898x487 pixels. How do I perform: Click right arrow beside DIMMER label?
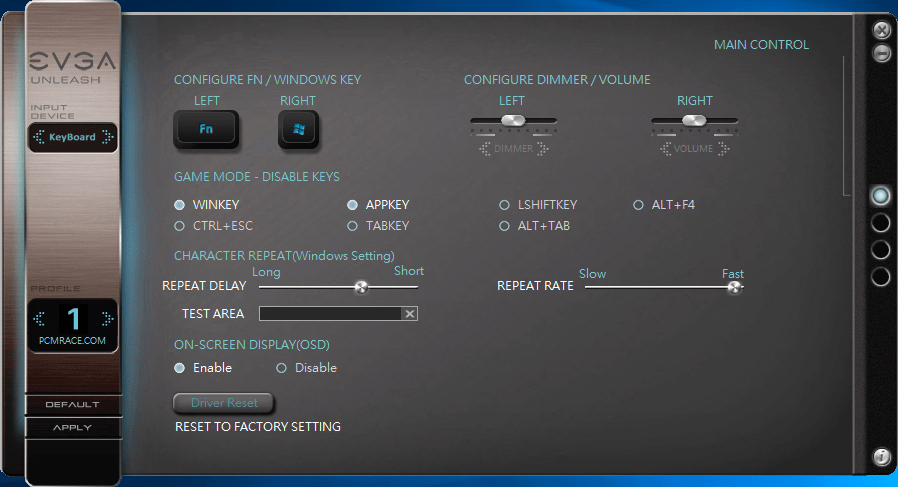tap(542, 149)
